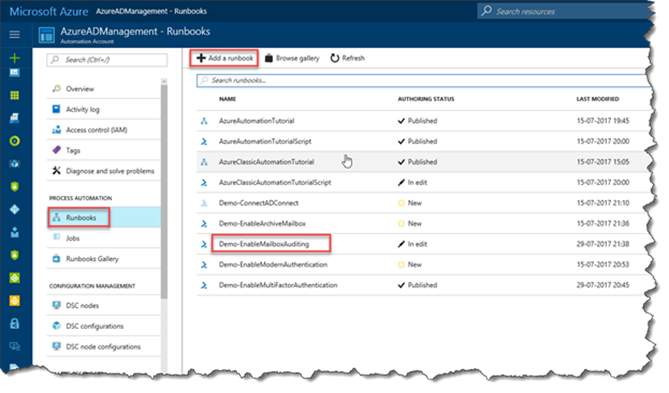Open the hamburger menu in left rail
The width and height of the screenshot is (669, 393).
tap(15, 34)
